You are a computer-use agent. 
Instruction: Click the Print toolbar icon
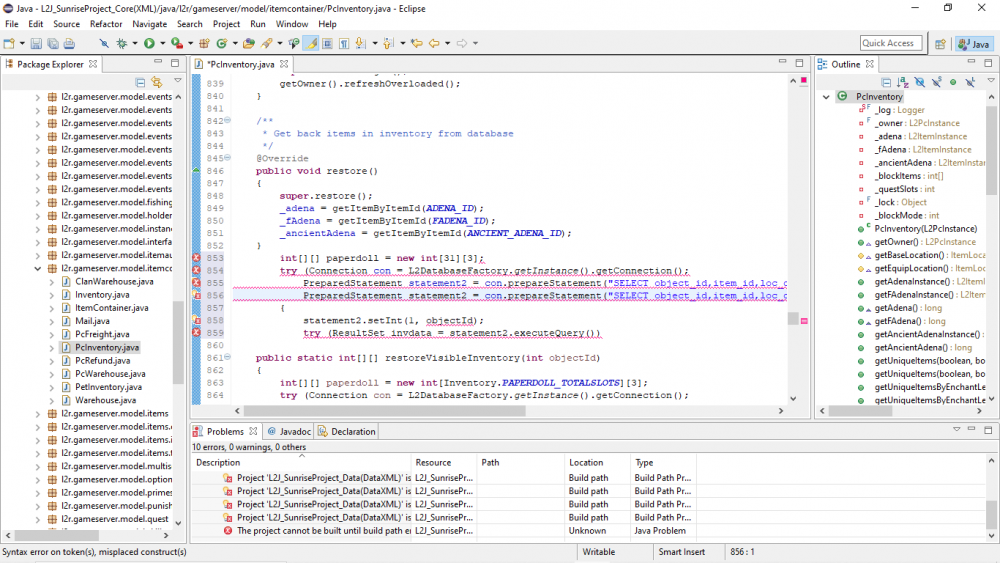69,44
